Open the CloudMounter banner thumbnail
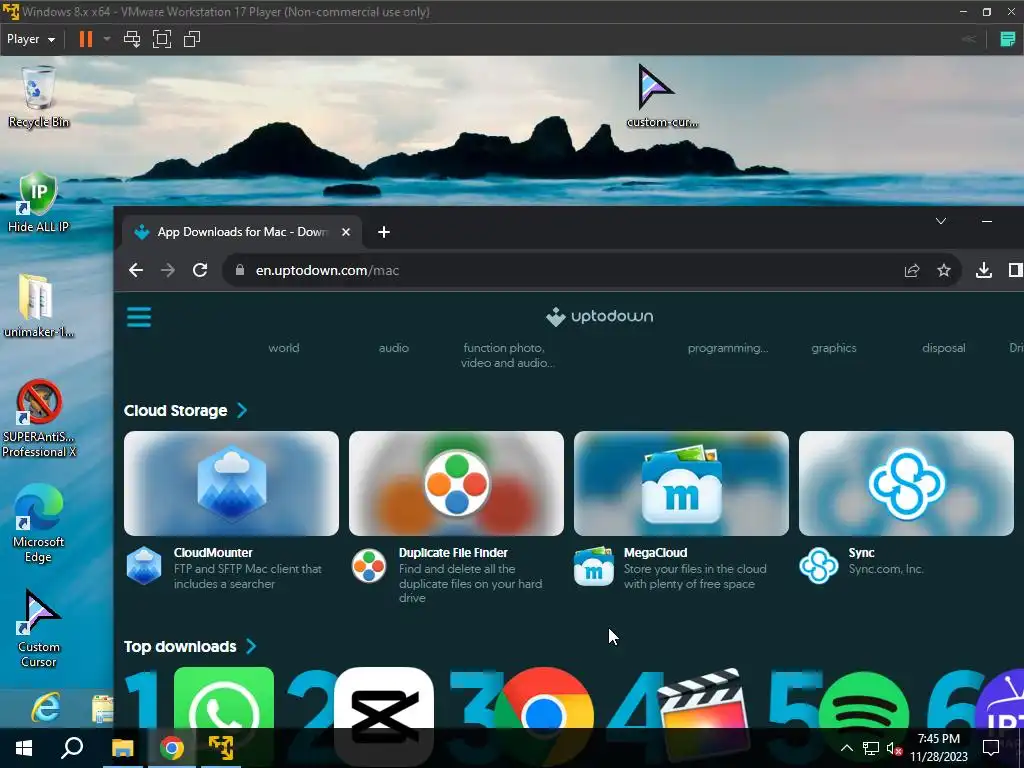 click(231, 483)
